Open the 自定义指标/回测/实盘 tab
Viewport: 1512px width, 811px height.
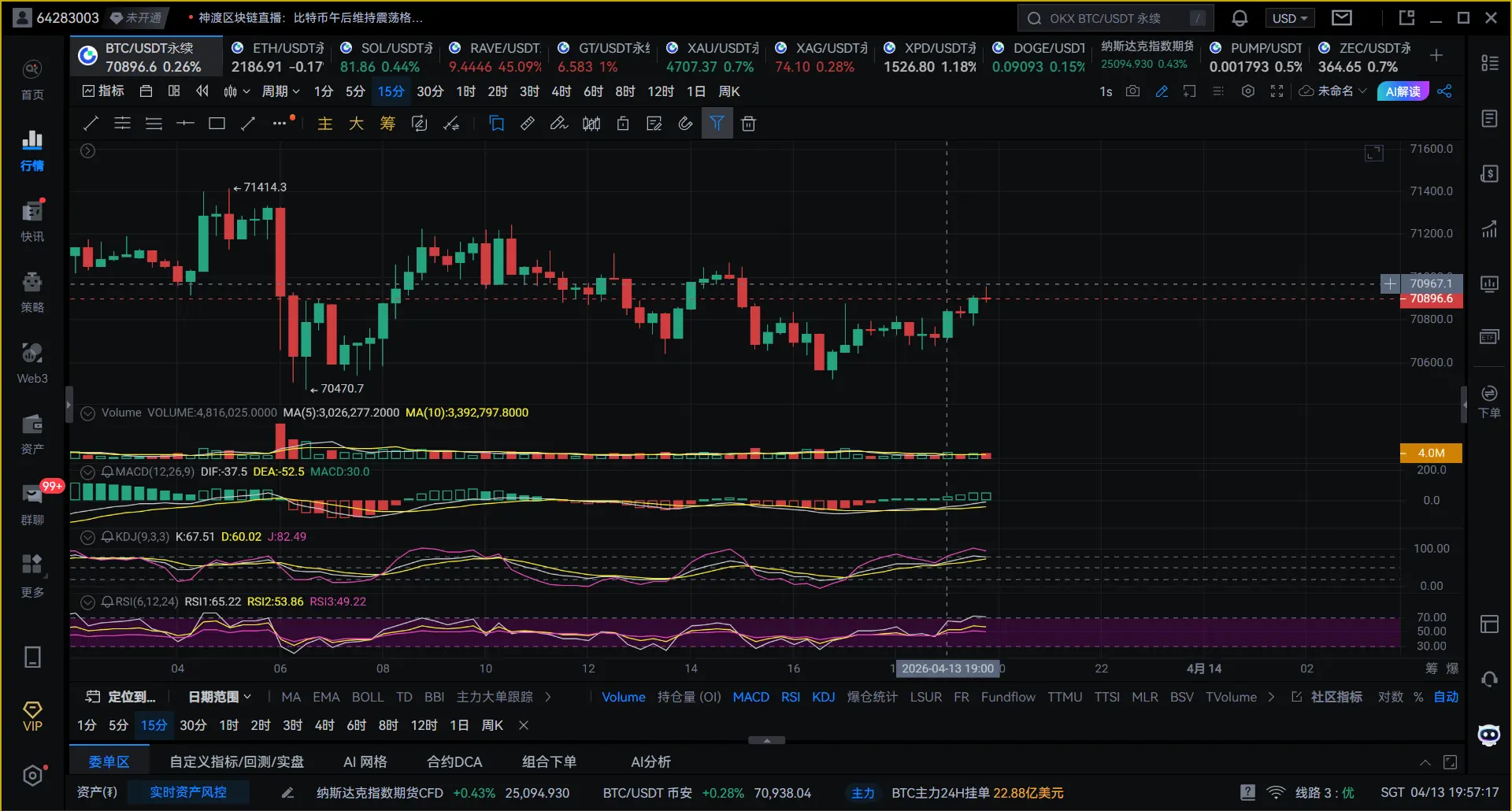point(237,762)
